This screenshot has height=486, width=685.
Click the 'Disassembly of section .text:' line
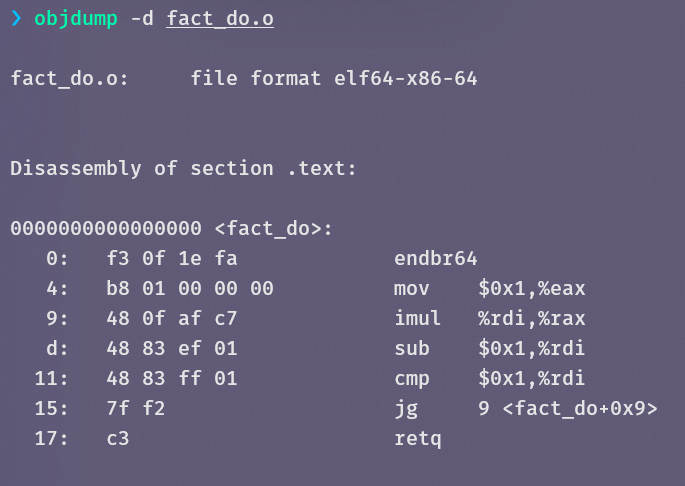(183, 168)
